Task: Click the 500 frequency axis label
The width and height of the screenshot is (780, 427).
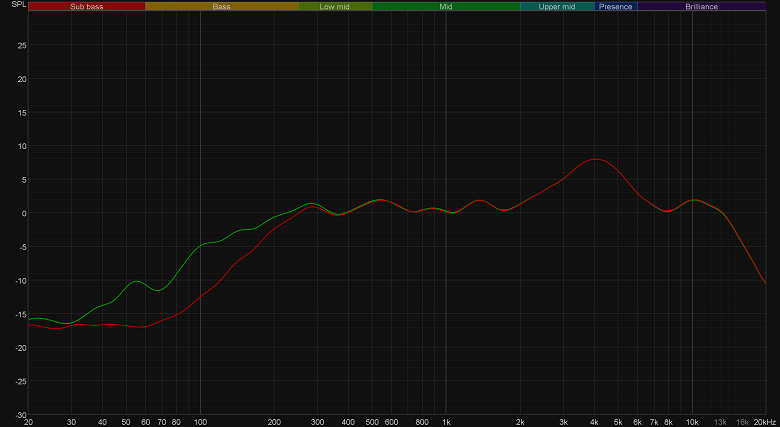Action: click(372, 423)
